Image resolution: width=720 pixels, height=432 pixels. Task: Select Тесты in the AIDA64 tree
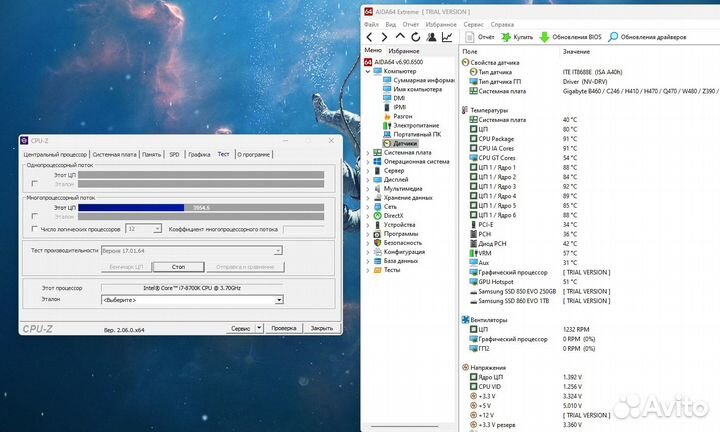point(392,270)
